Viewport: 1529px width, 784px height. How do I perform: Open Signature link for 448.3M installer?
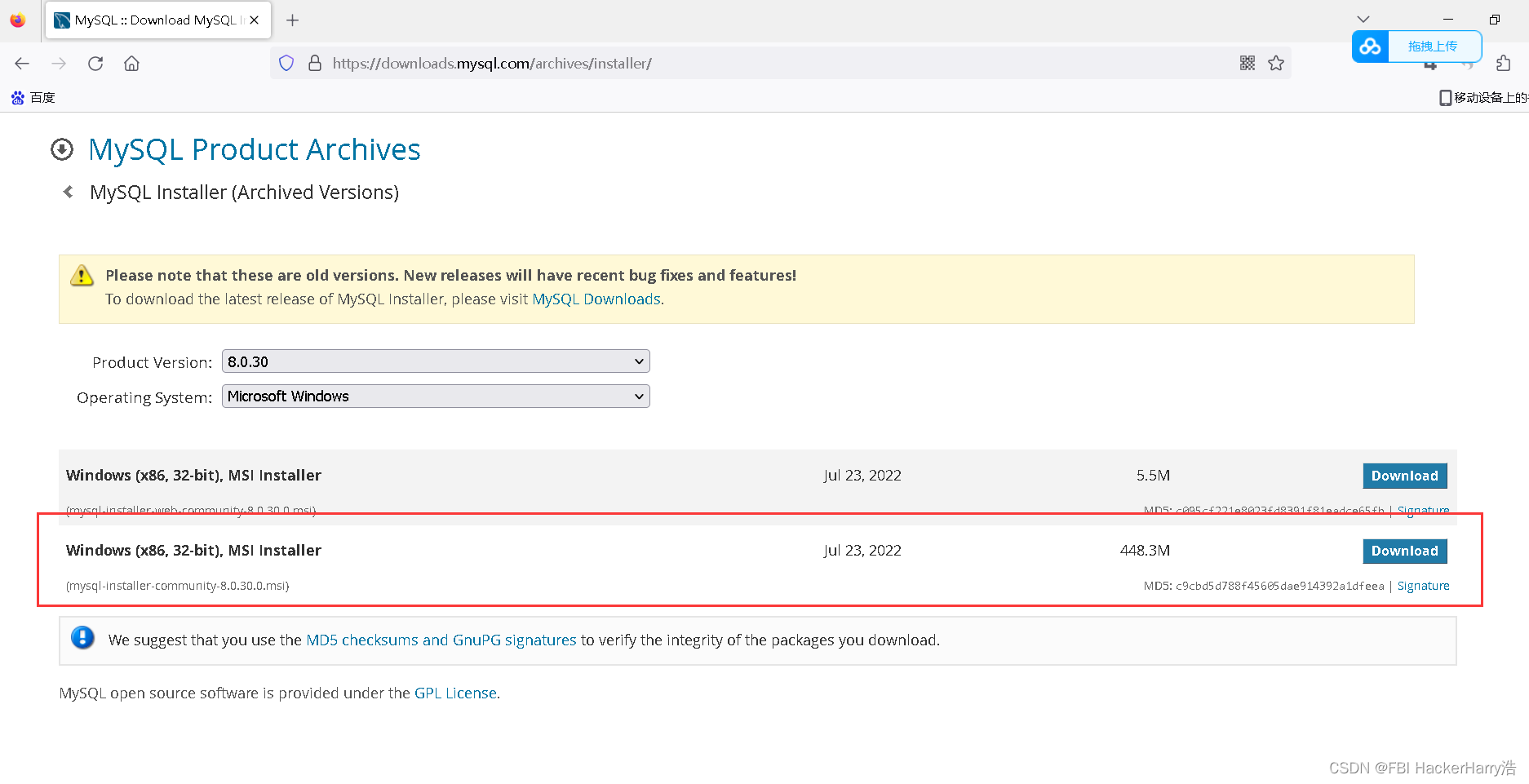pyautogui.click(x=1423, y=586)
